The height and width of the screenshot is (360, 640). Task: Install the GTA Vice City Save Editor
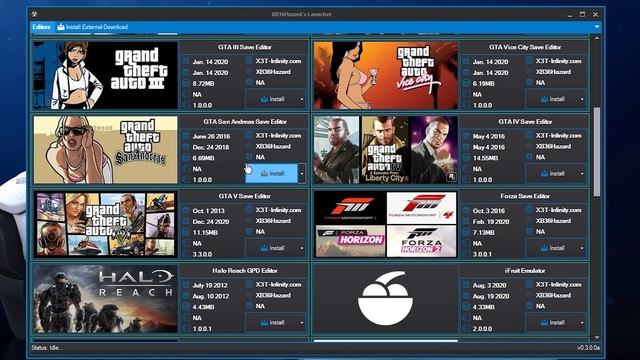[x=552, y=99]
